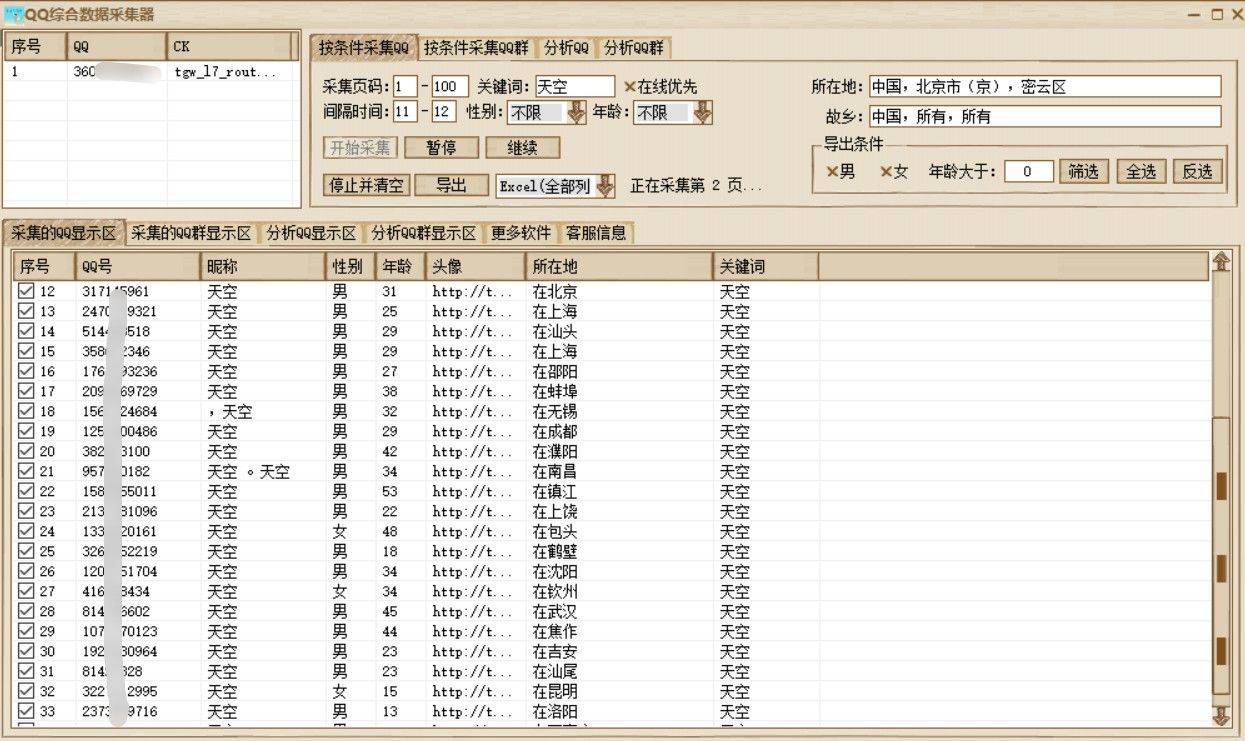The height and width of the screenshot is (741, 1245).
Task: Toggle the 在线优先 option
Action: pos(631,87)
